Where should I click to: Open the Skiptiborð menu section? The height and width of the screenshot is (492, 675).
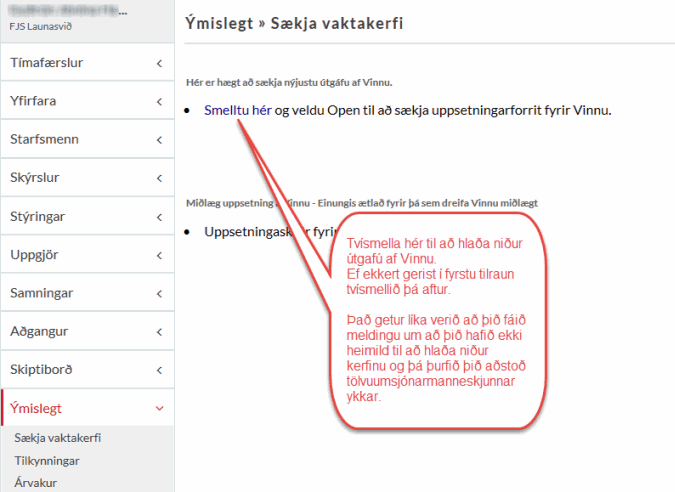(x=88, y=369)
